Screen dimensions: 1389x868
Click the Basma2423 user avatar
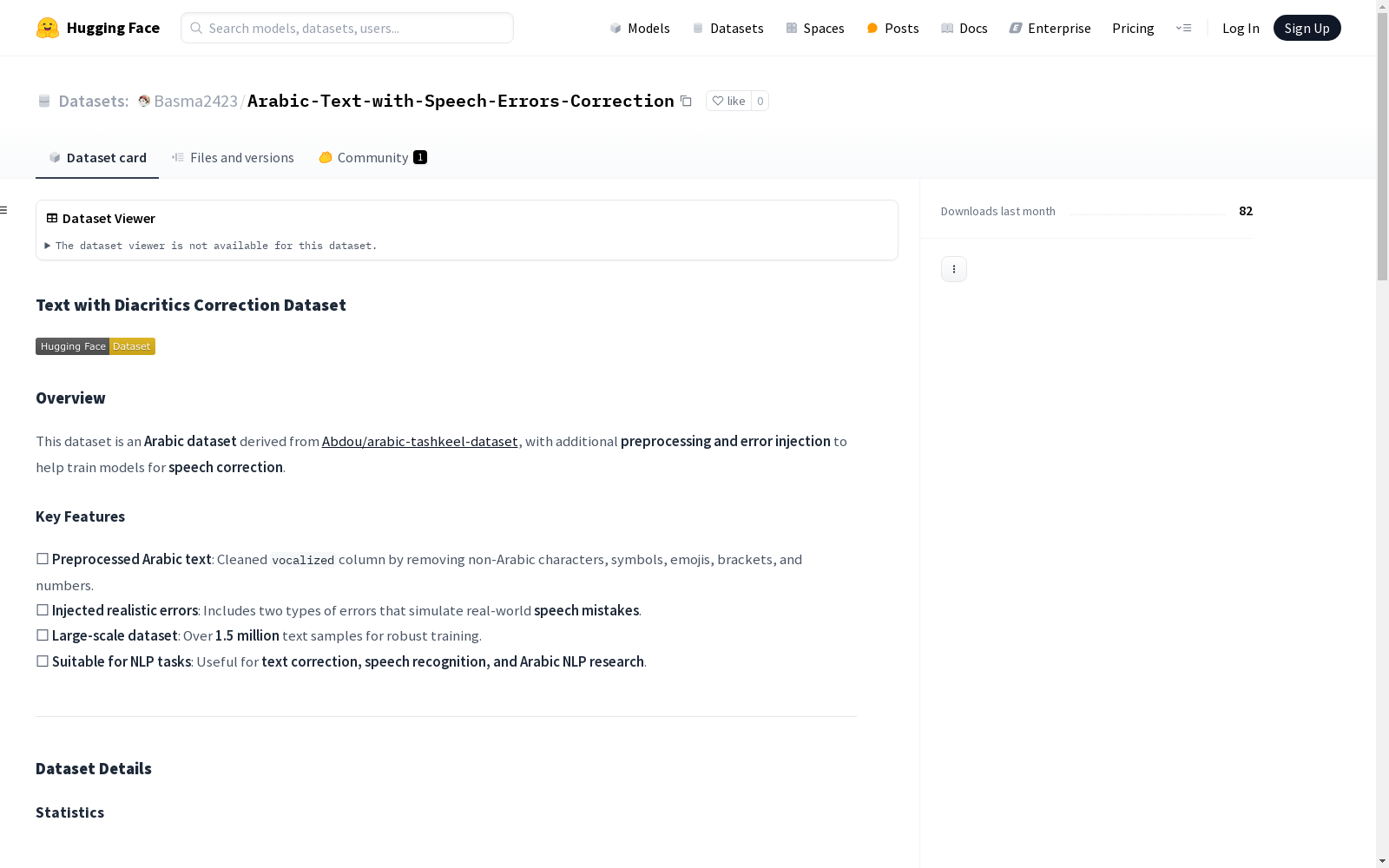144,101
